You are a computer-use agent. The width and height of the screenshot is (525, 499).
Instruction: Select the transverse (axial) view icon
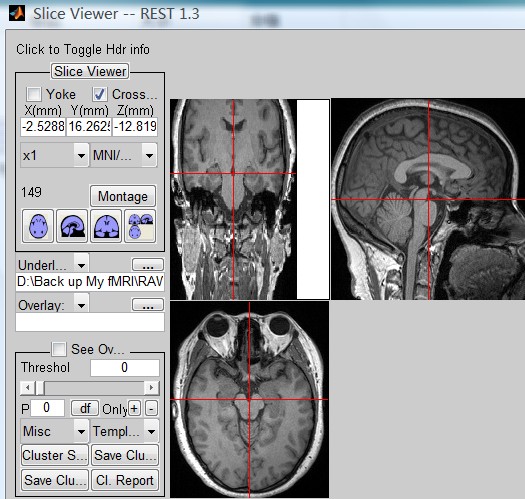pyautogui.click(x=38, y=226)
